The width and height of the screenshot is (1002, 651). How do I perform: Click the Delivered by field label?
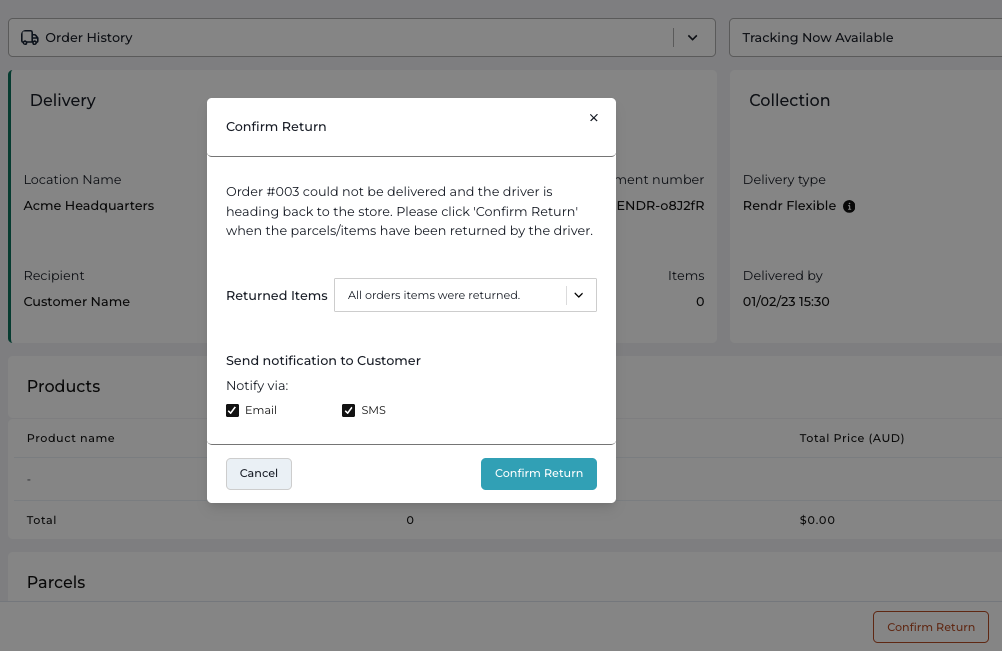(x=782, y=275)
